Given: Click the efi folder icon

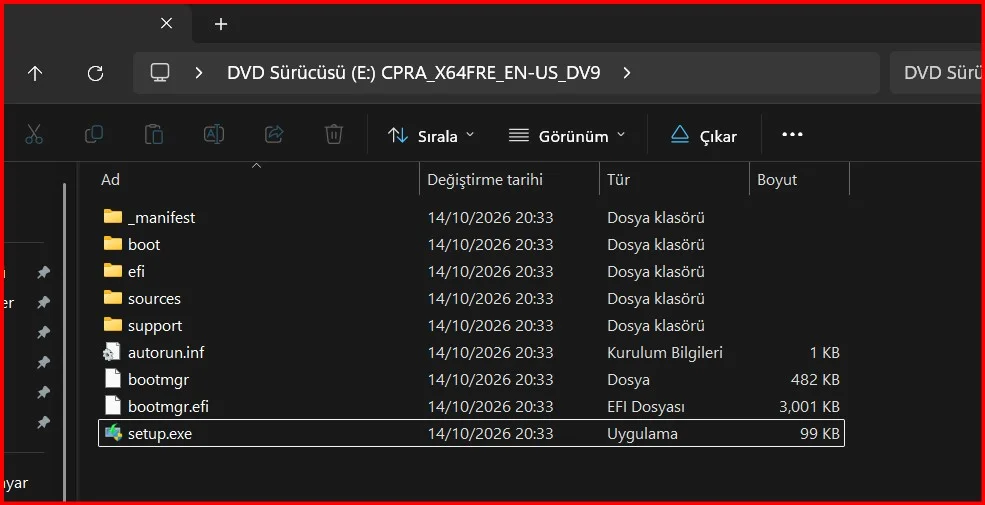Looking at the screenshot, I should [x=112, y=271].
